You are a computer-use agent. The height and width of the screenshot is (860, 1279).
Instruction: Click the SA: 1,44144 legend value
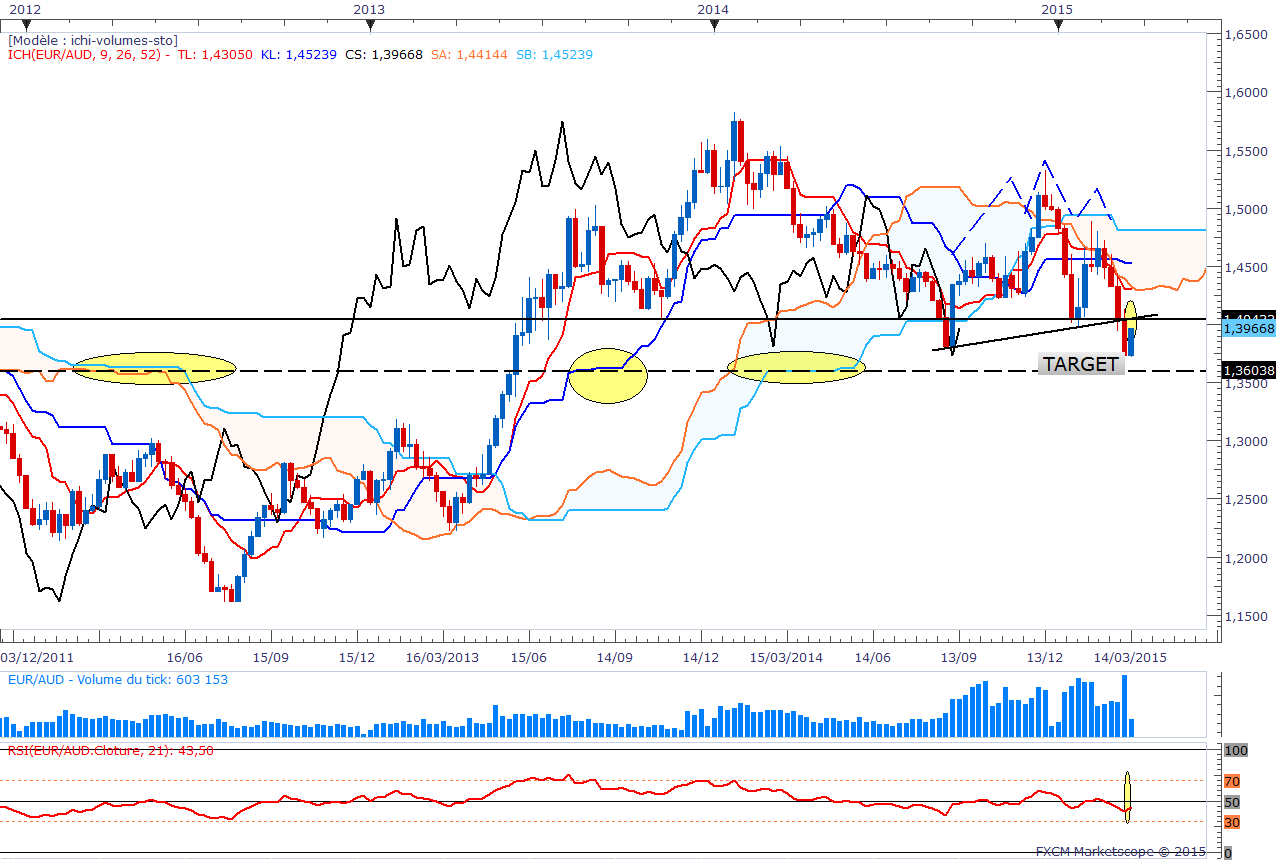471,55
